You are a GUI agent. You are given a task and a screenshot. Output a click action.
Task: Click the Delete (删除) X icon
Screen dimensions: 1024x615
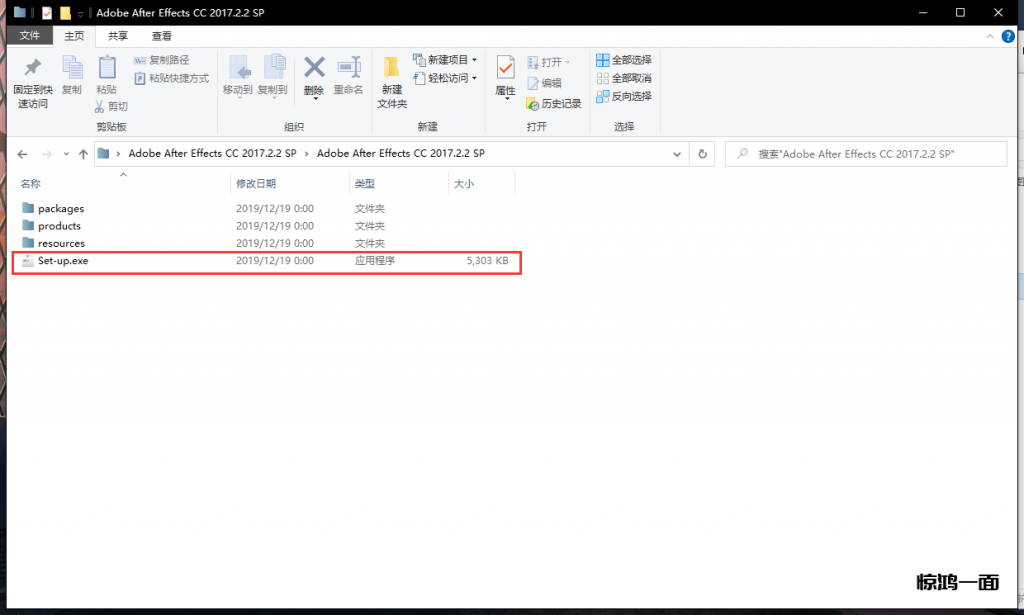point(314,68)
